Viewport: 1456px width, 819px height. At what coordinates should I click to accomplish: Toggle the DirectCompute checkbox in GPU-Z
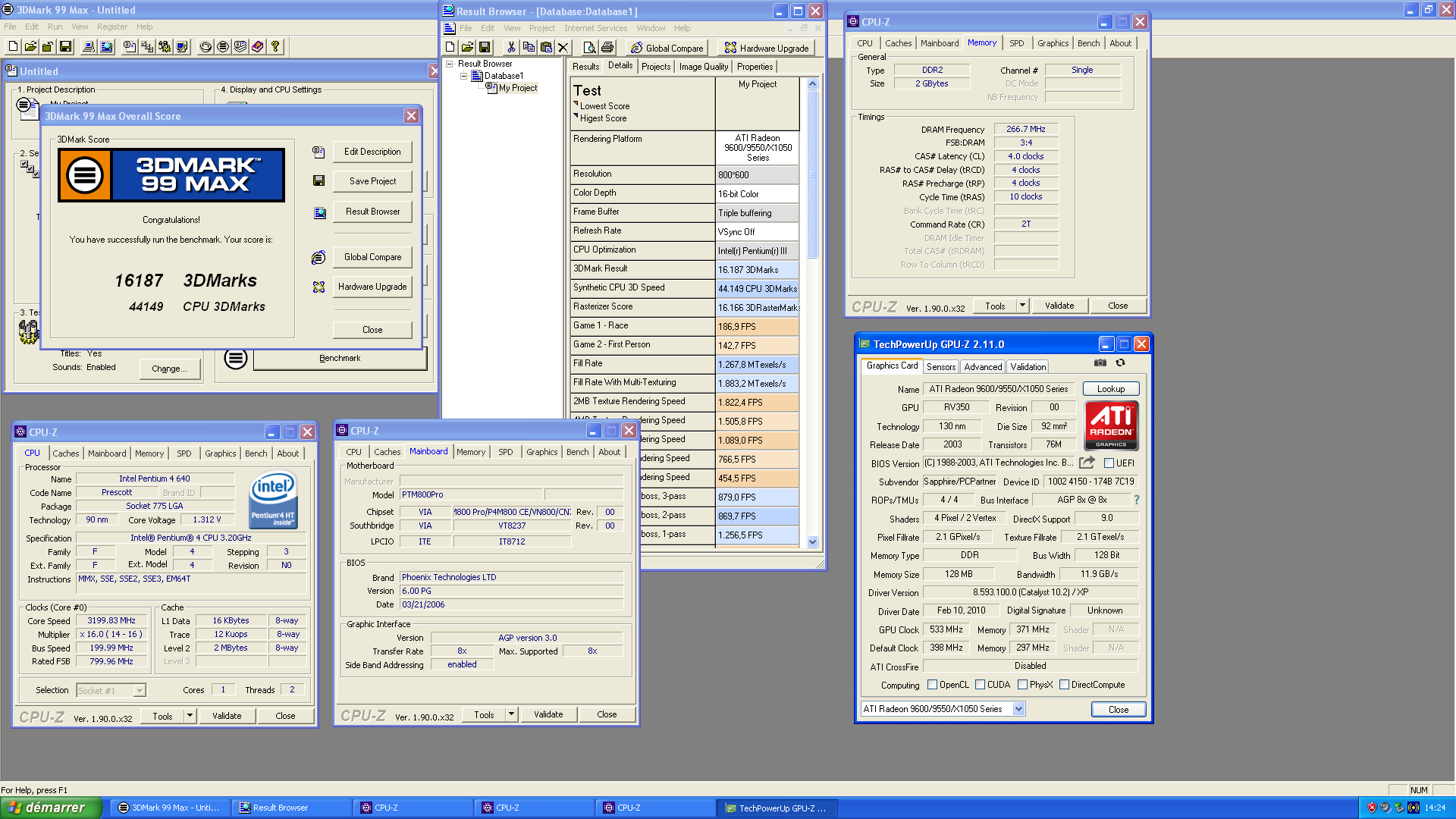[x=1064, y=685]
